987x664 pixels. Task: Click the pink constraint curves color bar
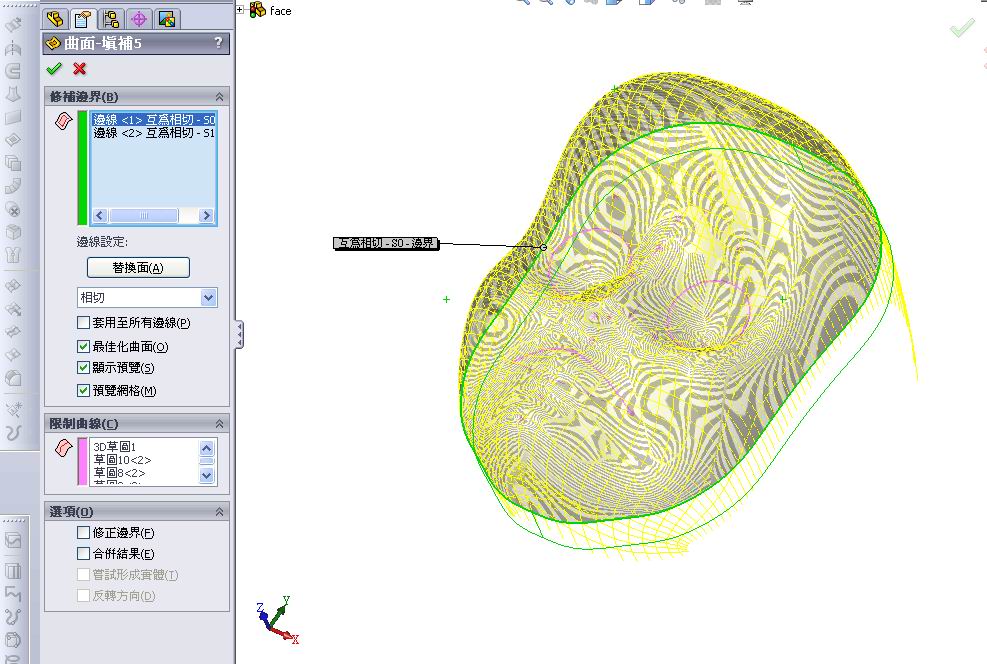(82, 461)
